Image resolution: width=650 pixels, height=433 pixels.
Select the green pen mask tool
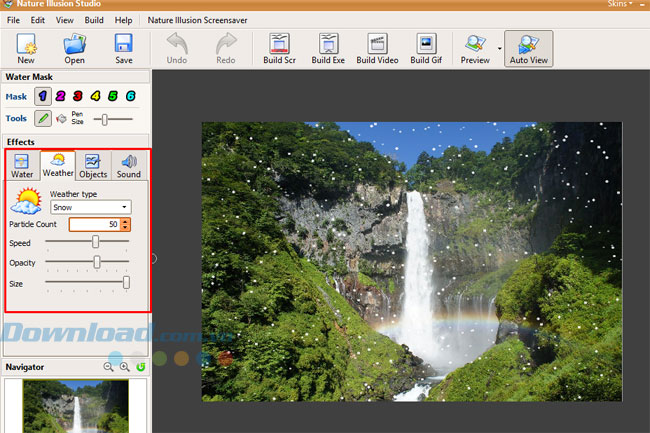pyautogui.click(x=43, y=119)
